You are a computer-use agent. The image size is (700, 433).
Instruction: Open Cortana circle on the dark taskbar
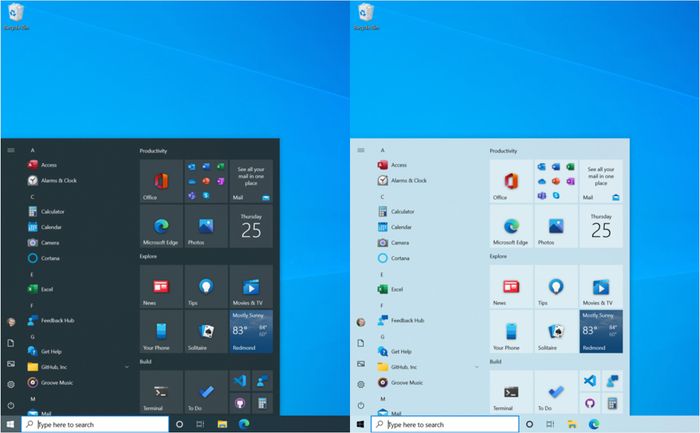(x=179, y=424)
